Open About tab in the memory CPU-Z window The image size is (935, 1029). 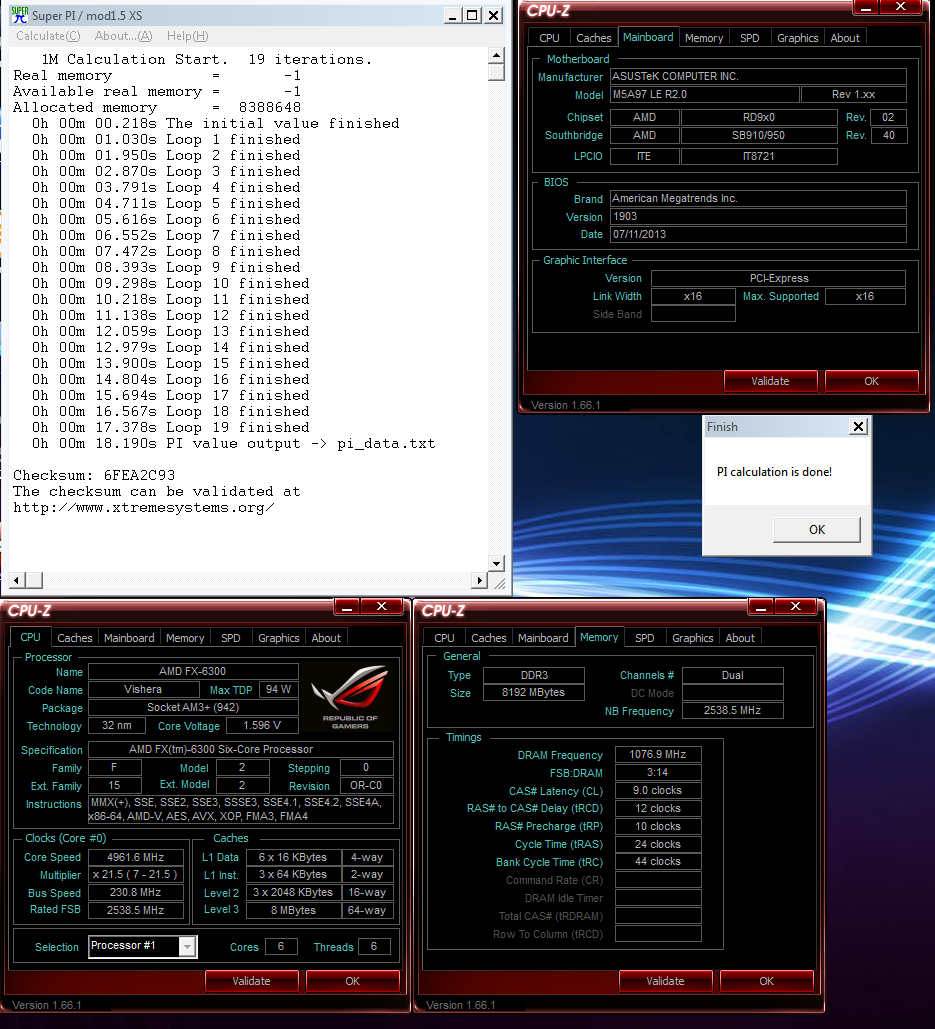point(740,638)
